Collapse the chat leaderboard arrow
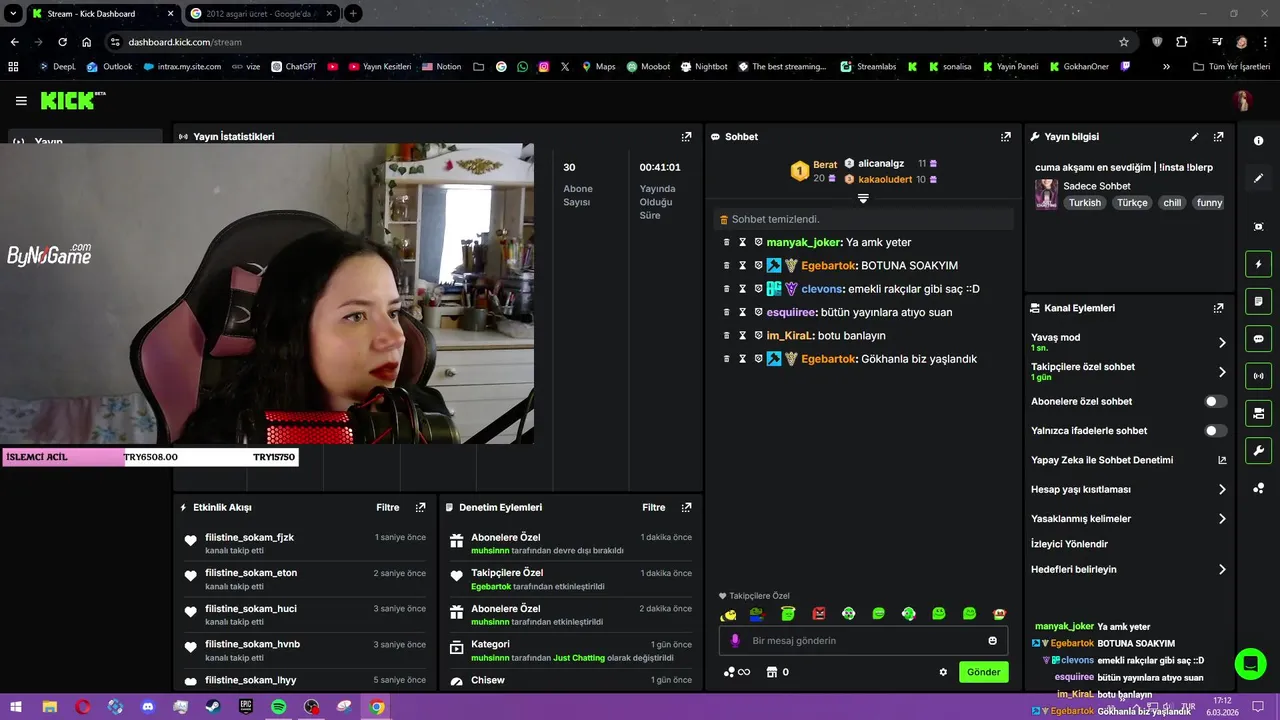Viewport: 1280px width, 720px height. 863,199
